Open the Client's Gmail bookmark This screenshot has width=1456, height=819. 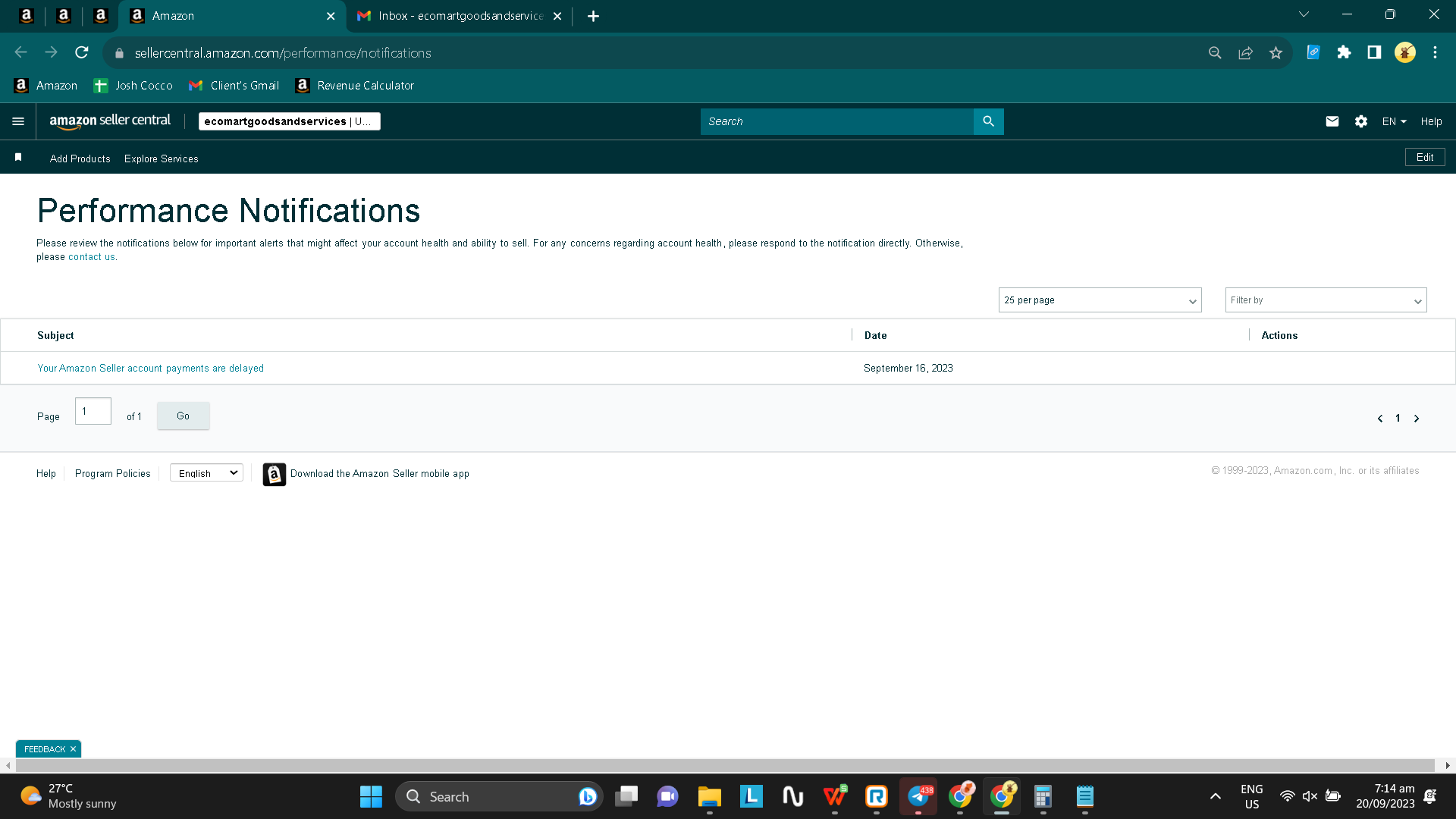[234, 86]
